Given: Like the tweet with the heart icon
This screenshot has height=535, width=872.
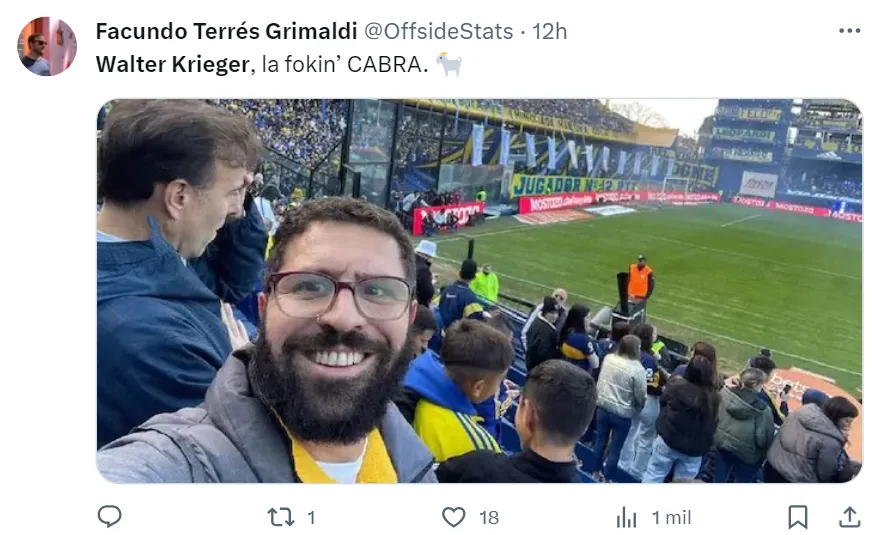Looking at the screenshot, I should click(454, 517).
